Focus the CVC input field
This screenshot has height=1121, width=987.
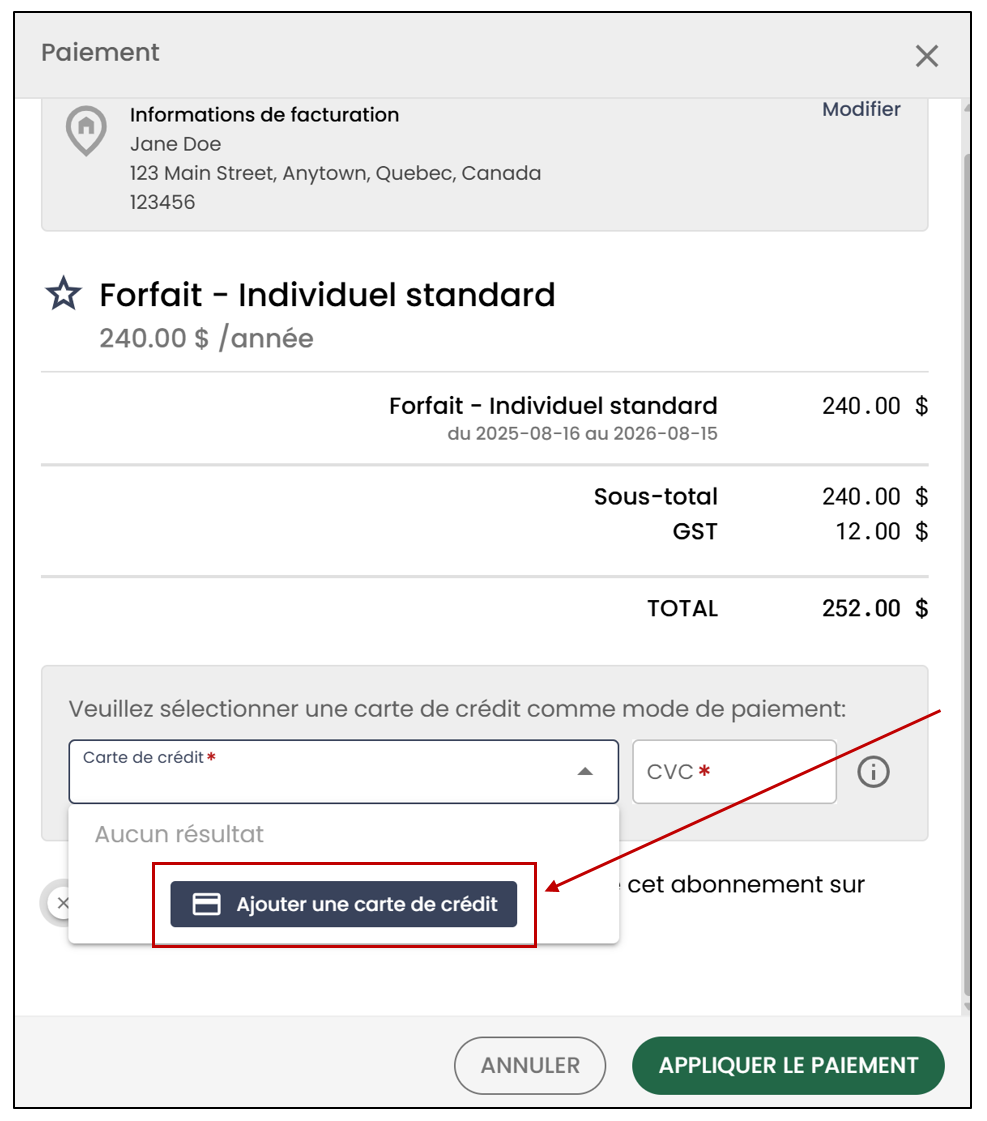point(734,771)
